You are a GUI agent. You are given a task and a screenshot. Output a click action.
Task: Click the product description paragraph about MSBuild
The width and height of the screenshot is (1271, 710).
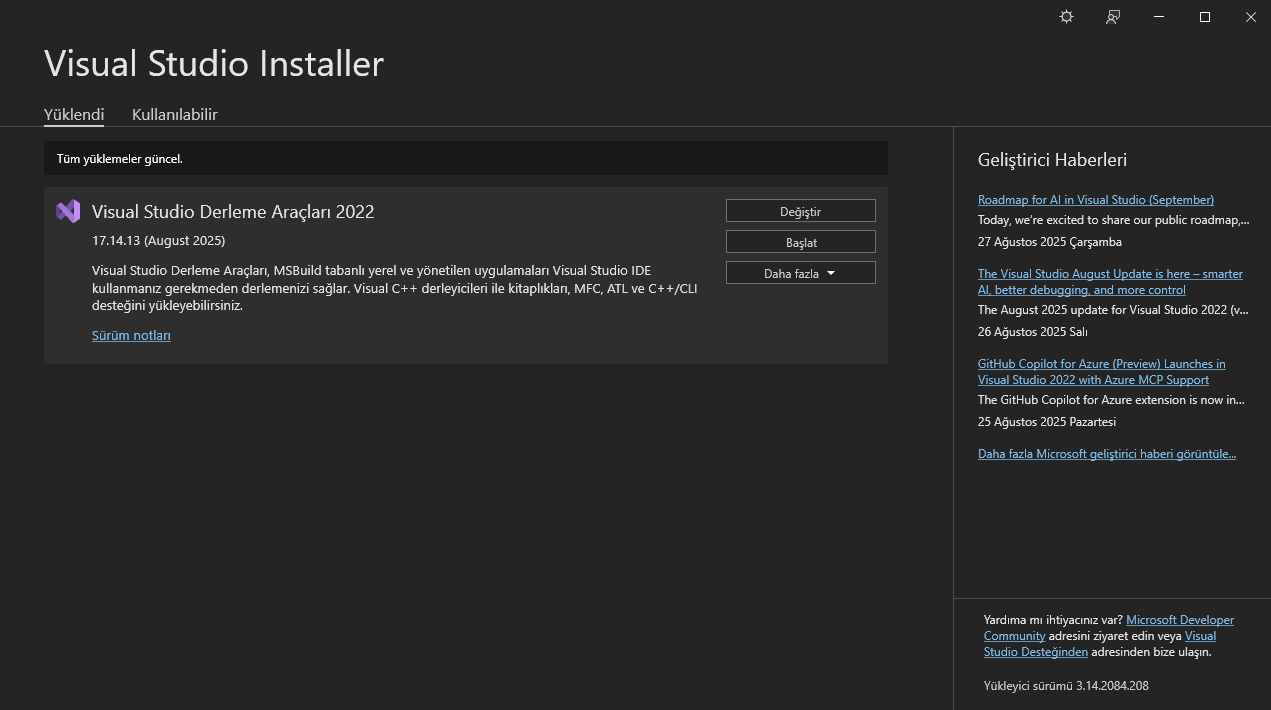pos(395,288)
